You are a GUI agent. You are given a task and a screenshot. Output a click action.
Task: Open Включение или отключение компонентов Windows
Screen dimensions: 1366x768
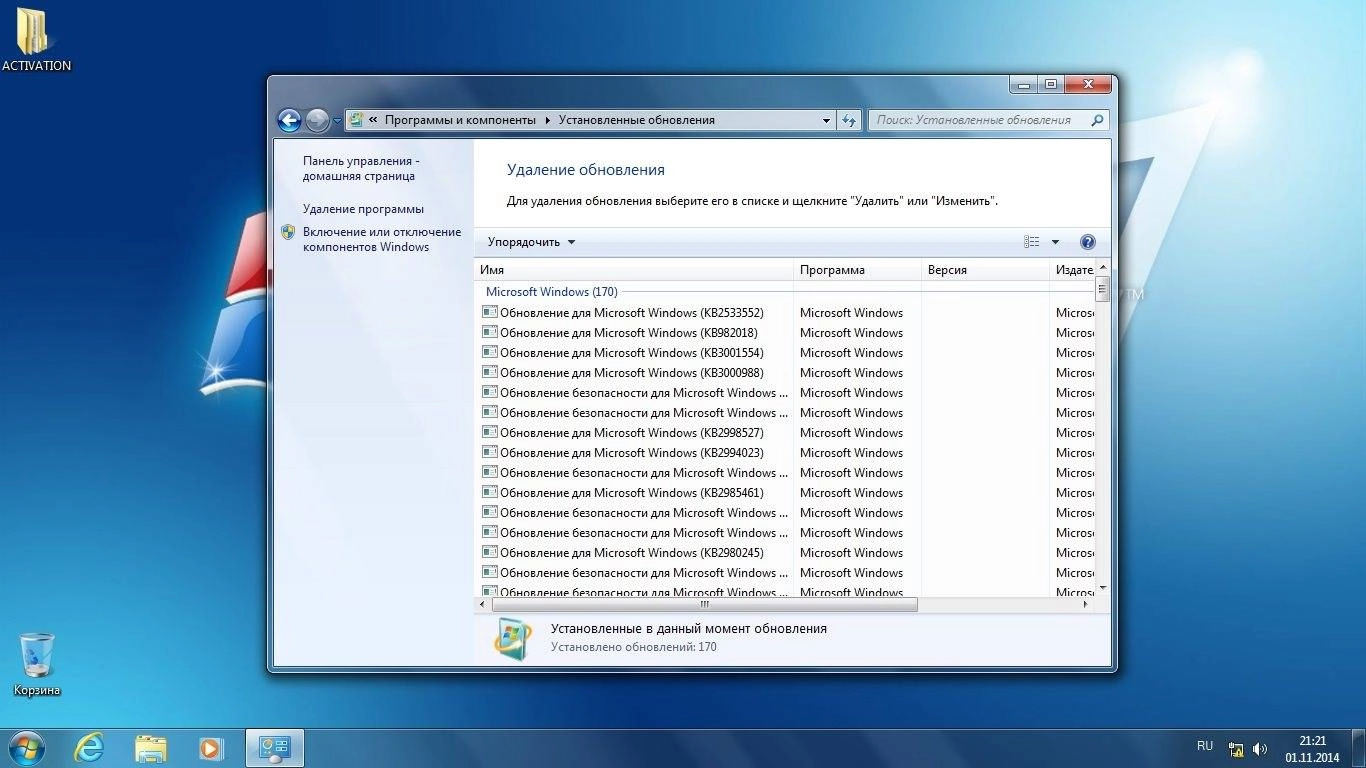click(x=382, y=239)
